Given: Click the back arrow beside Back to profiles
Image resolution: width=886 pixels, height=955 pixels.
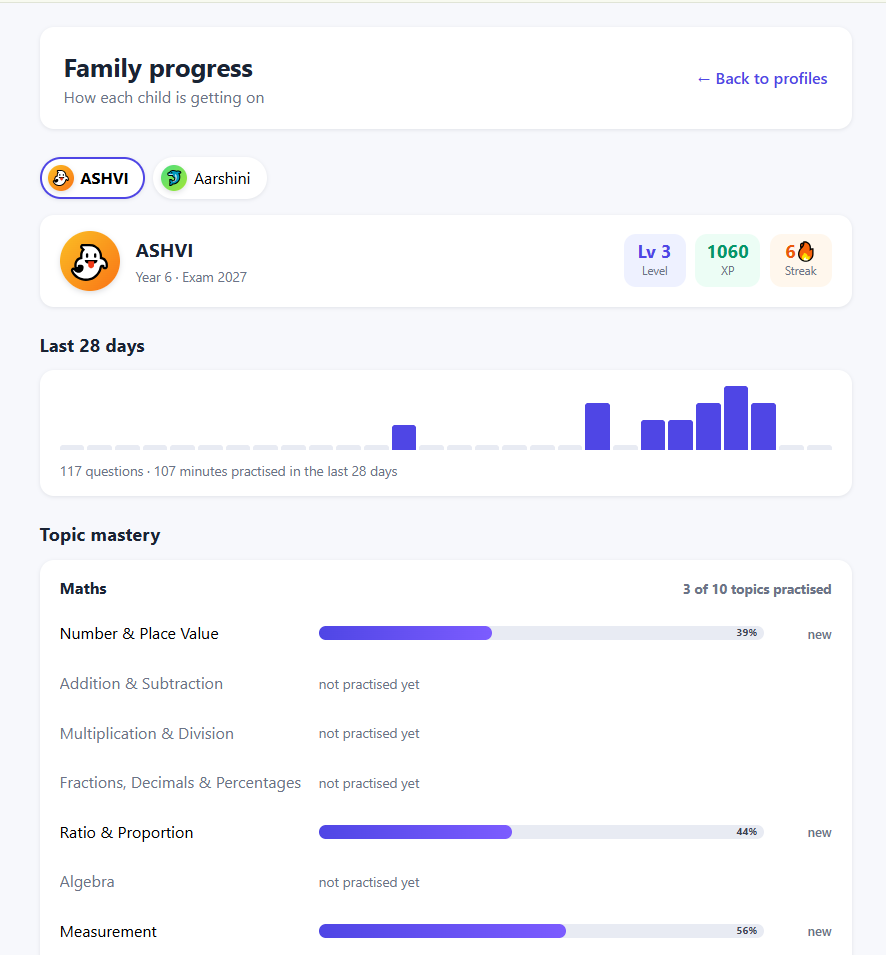Looking at the screenshot, I should pyautogui.click(x=703, y=79).
